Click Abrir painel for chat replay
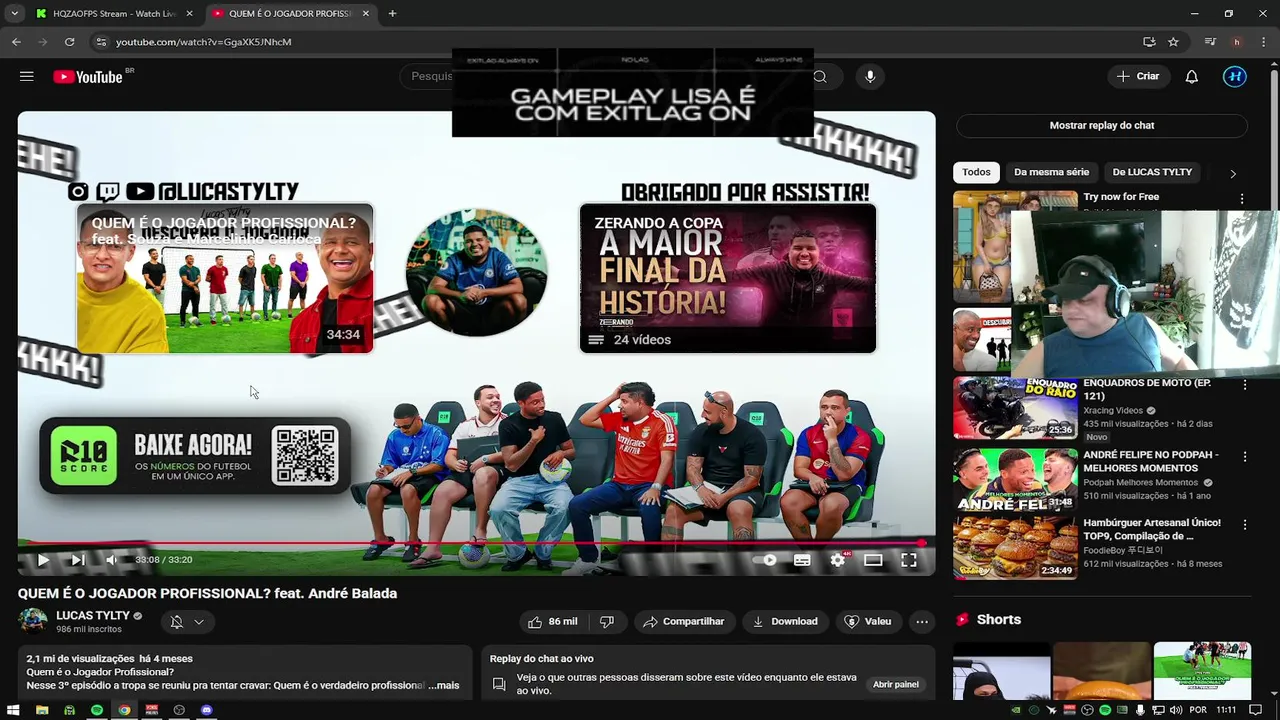The width and height of the screenshot is (1280, 720). [896, 685]
